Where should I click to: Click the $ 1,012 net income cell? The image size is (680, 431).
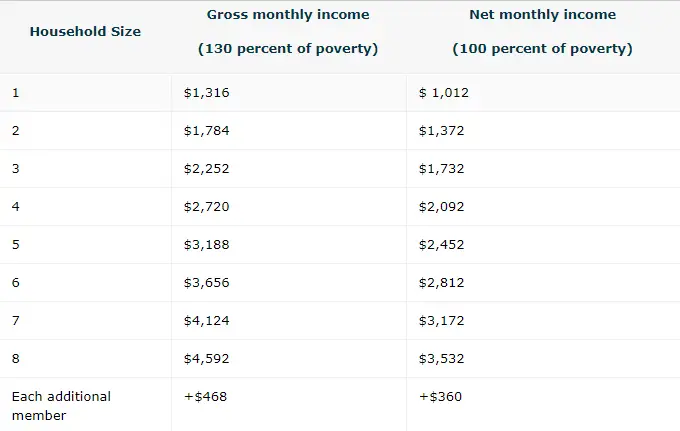pos(444,93)
